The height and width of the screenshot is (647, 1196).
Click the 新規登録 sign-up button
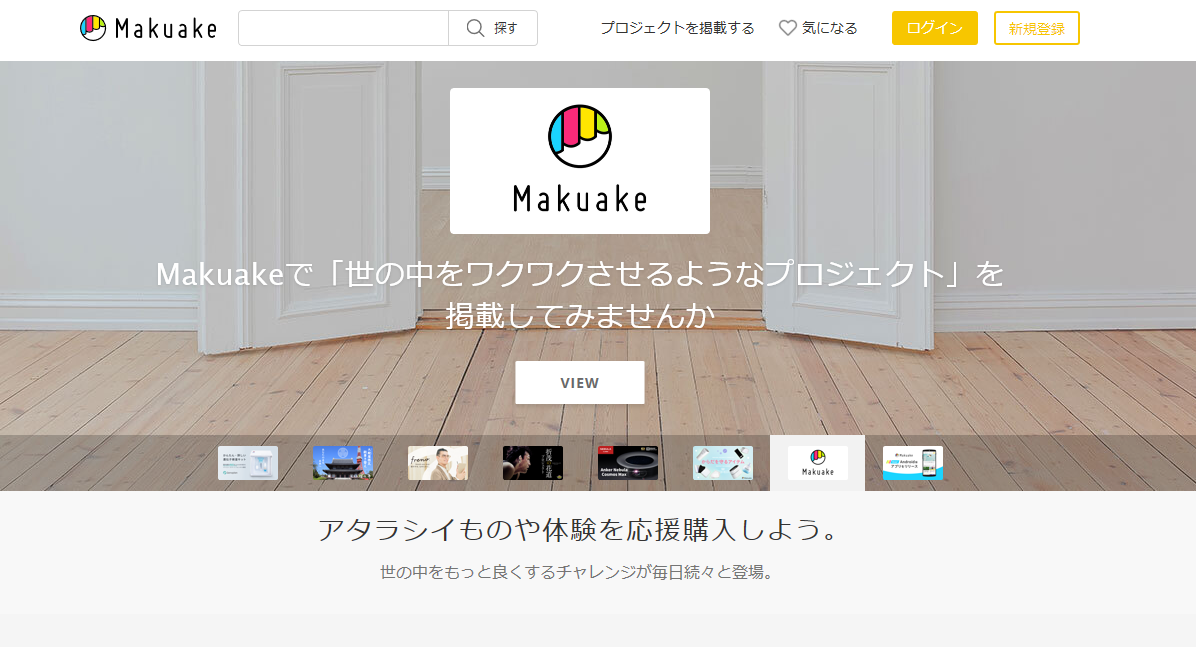pos(1037,28)
